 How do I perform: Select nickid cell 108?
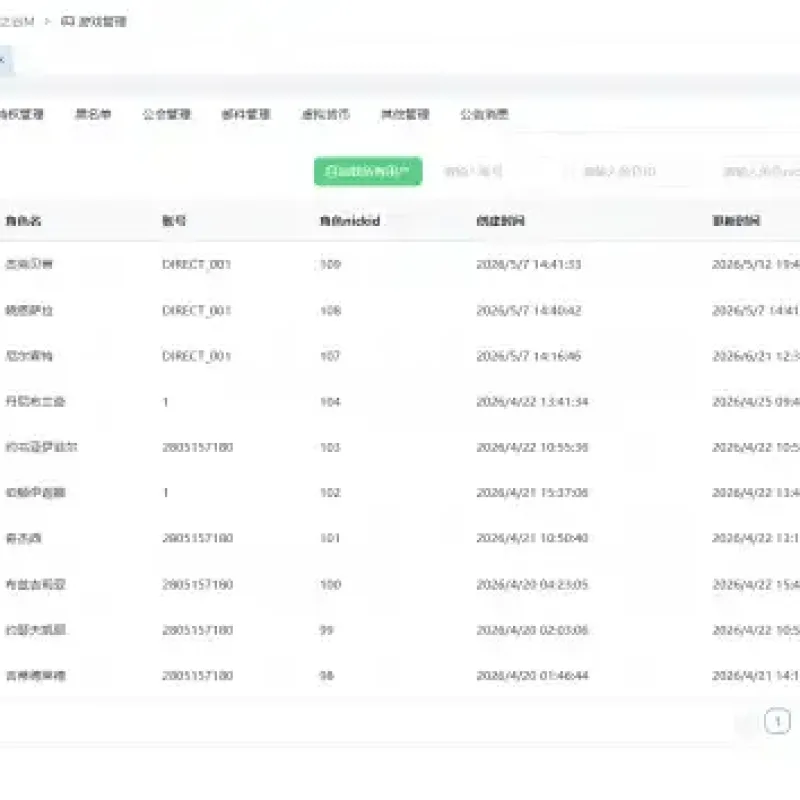coord(330,310)
